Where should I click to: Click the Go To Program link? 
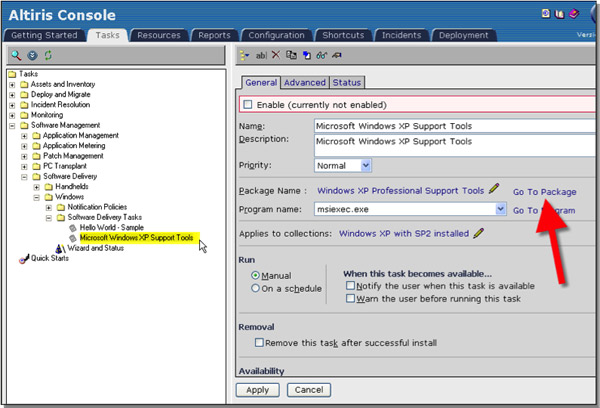544,210
